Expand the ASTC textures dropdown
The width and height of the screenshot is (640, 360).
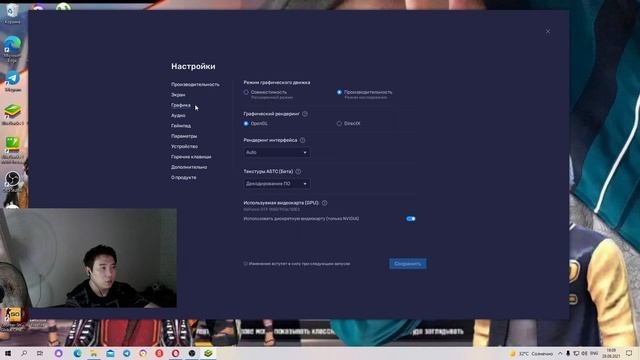point(276,184)
